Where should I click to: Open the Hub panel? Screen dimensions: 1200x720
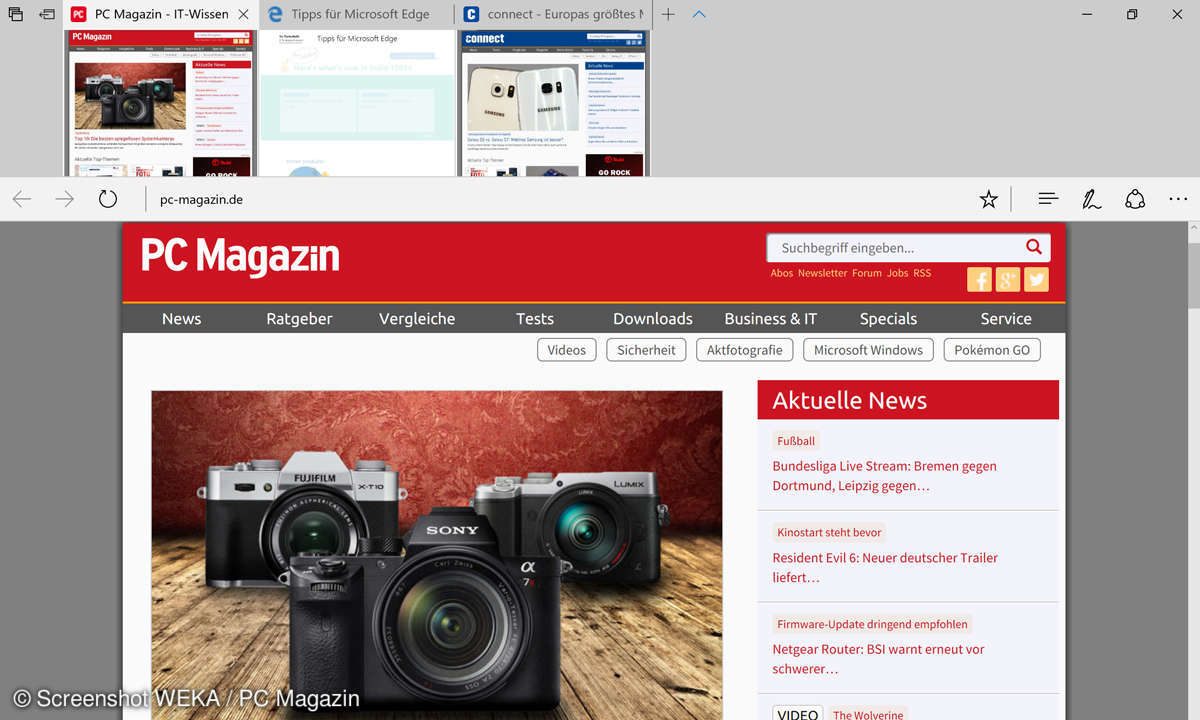click(1048, 200)
